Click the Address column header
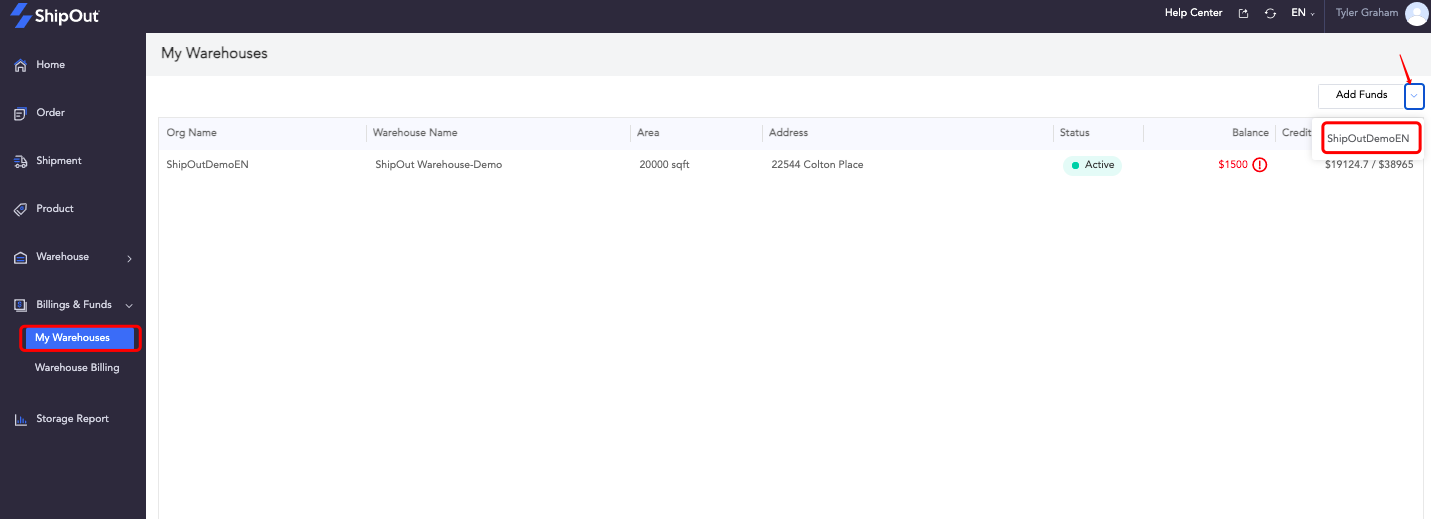The height and width of the screenshot is (519, 1431). (788, 133)
